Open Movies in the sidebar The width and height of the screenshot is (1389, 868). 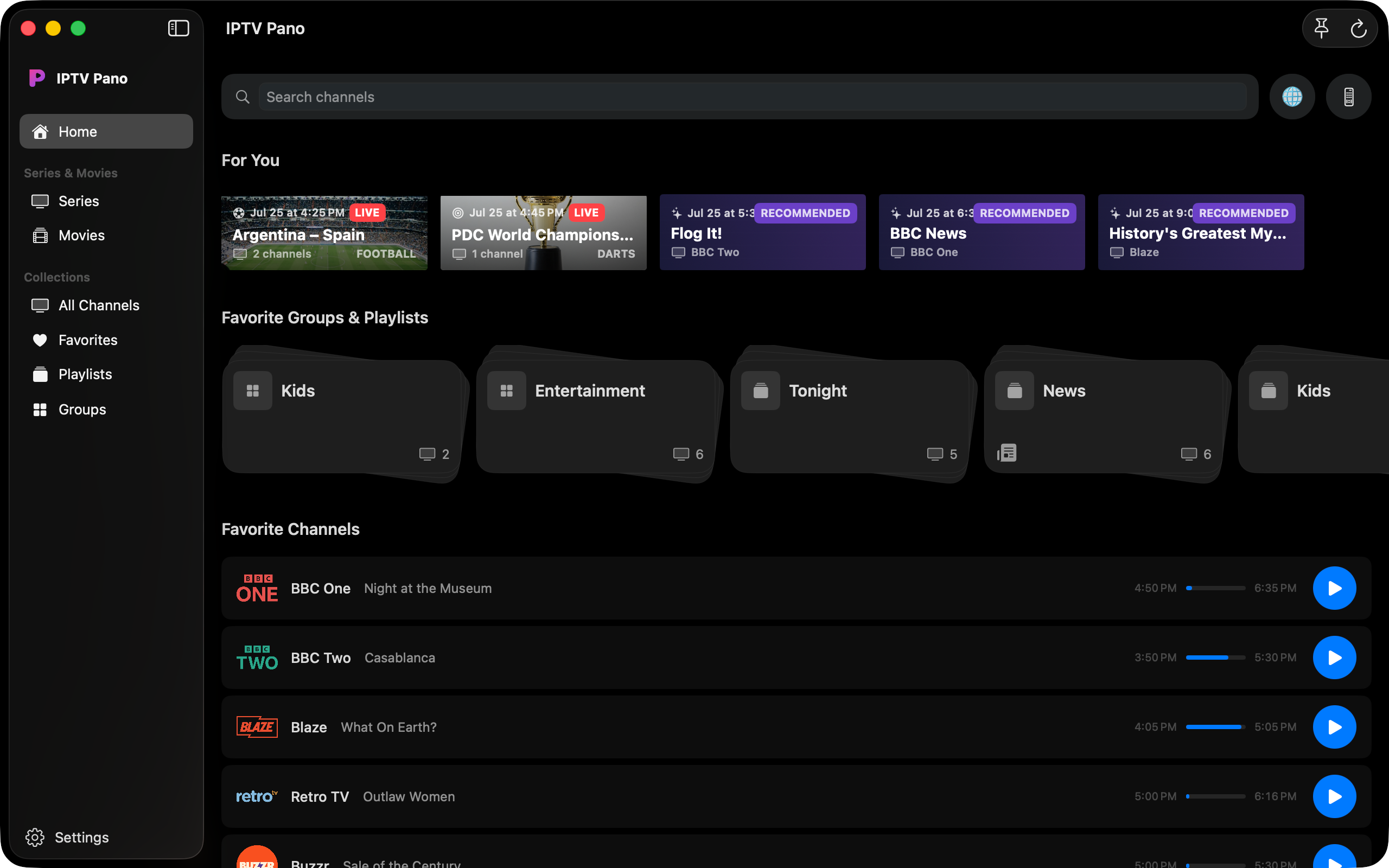[106, 235]
